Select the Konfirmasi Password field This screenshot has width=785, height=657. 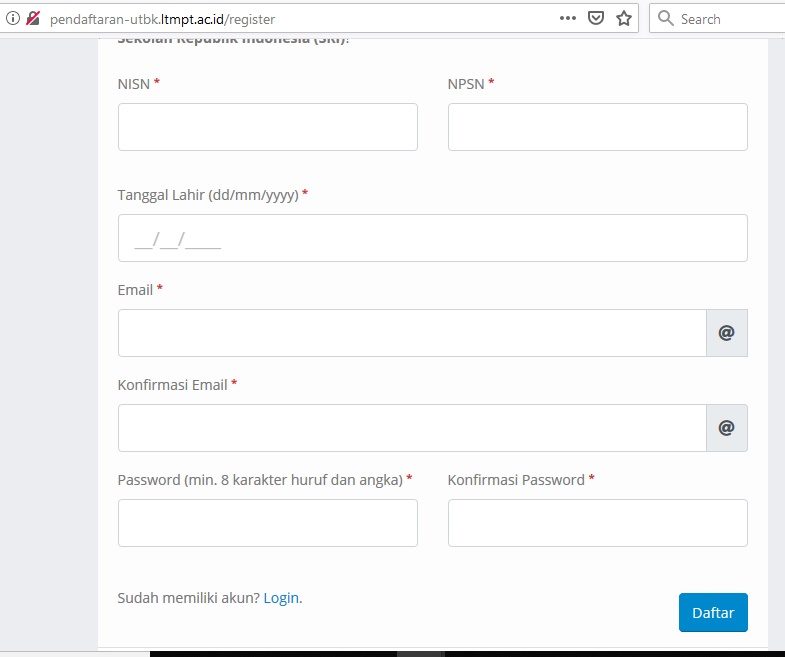[597, 523]
